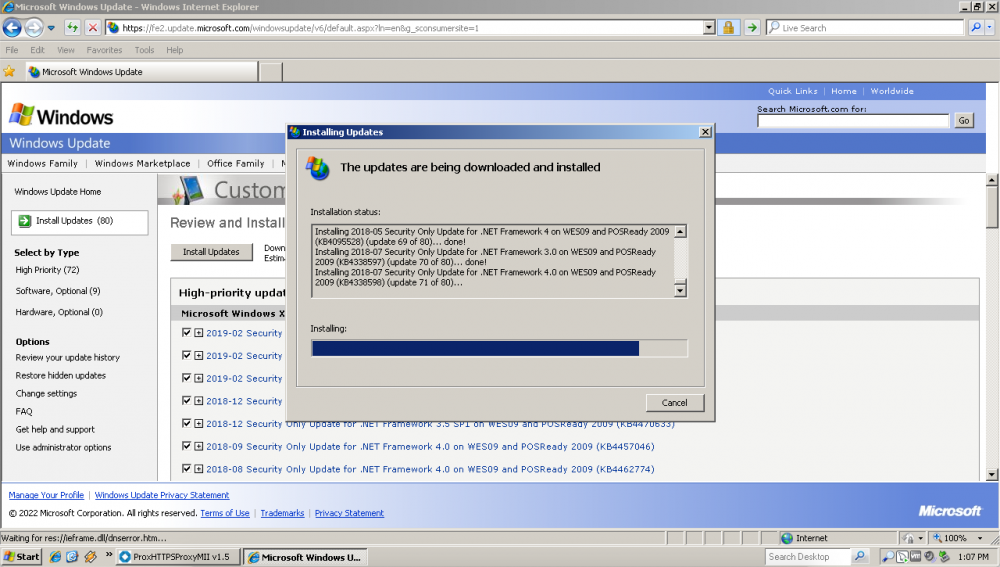
Task: Click the Internet zone globe in status bar
Action: pyautogui.click(x=787, y=538)
